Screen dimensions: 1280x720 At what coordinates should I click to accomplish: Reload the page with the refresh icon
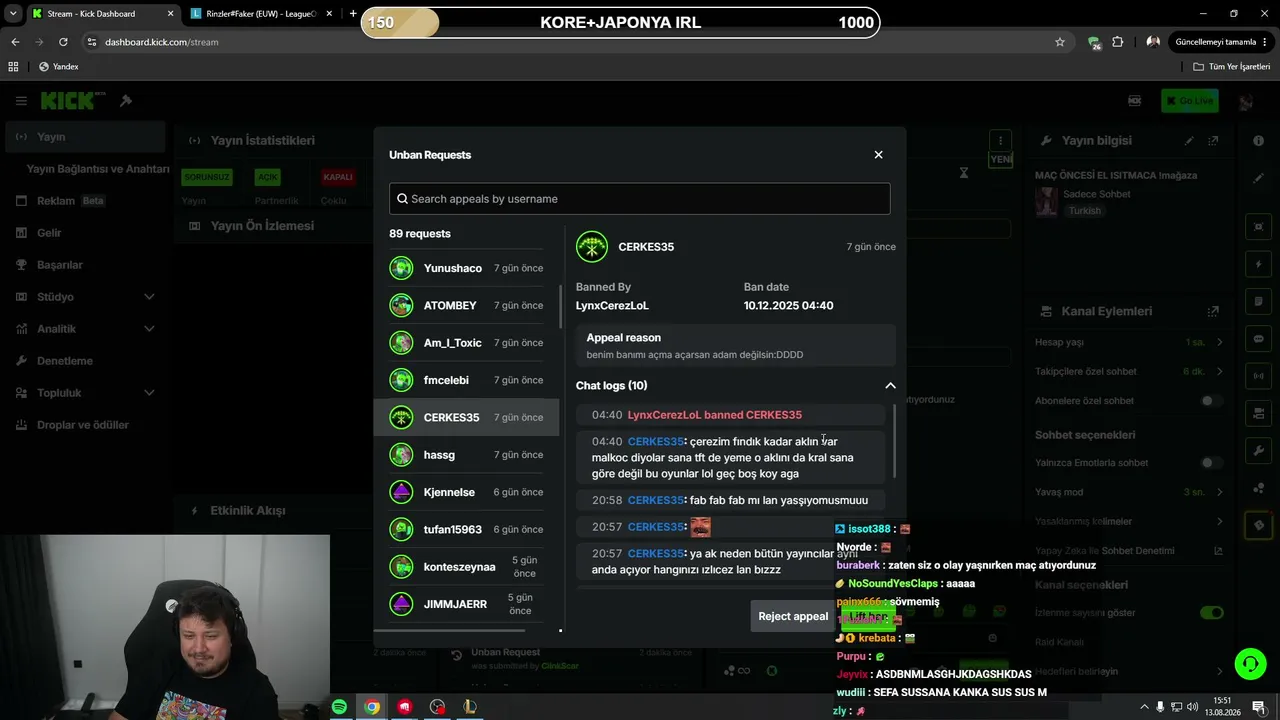(x=63, y=42)
